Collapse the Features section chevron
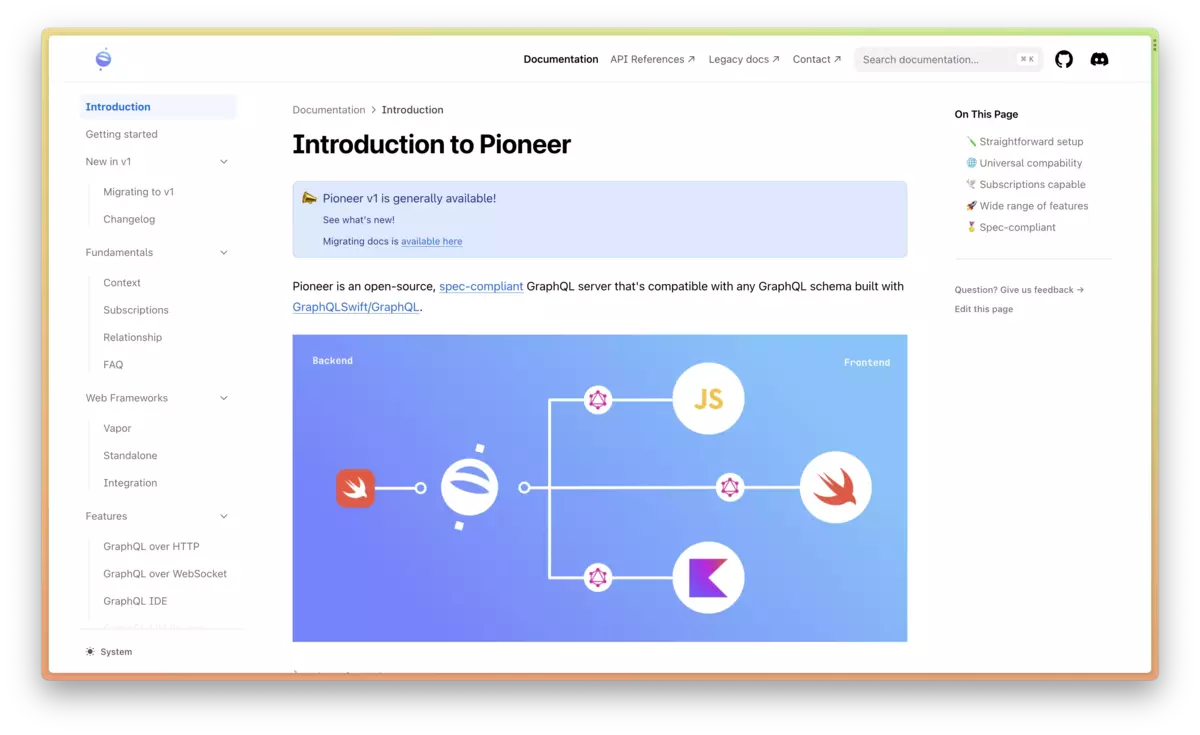The image size is (1200, 735). (224, 517)
